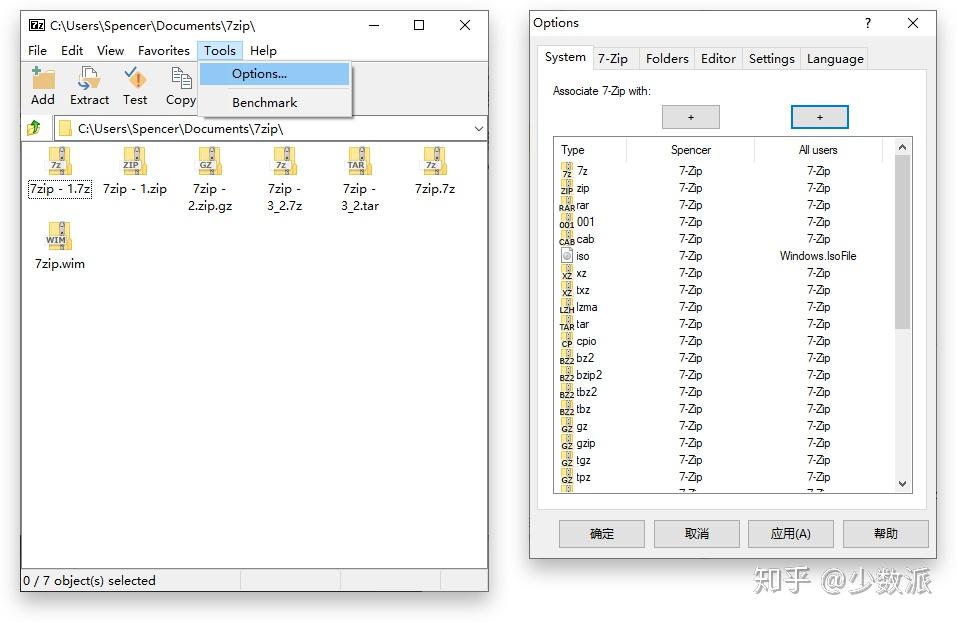This screenshot has height=622, width=957.
Task: Click the Extract toolbar icon
Action: pos(89,79)
